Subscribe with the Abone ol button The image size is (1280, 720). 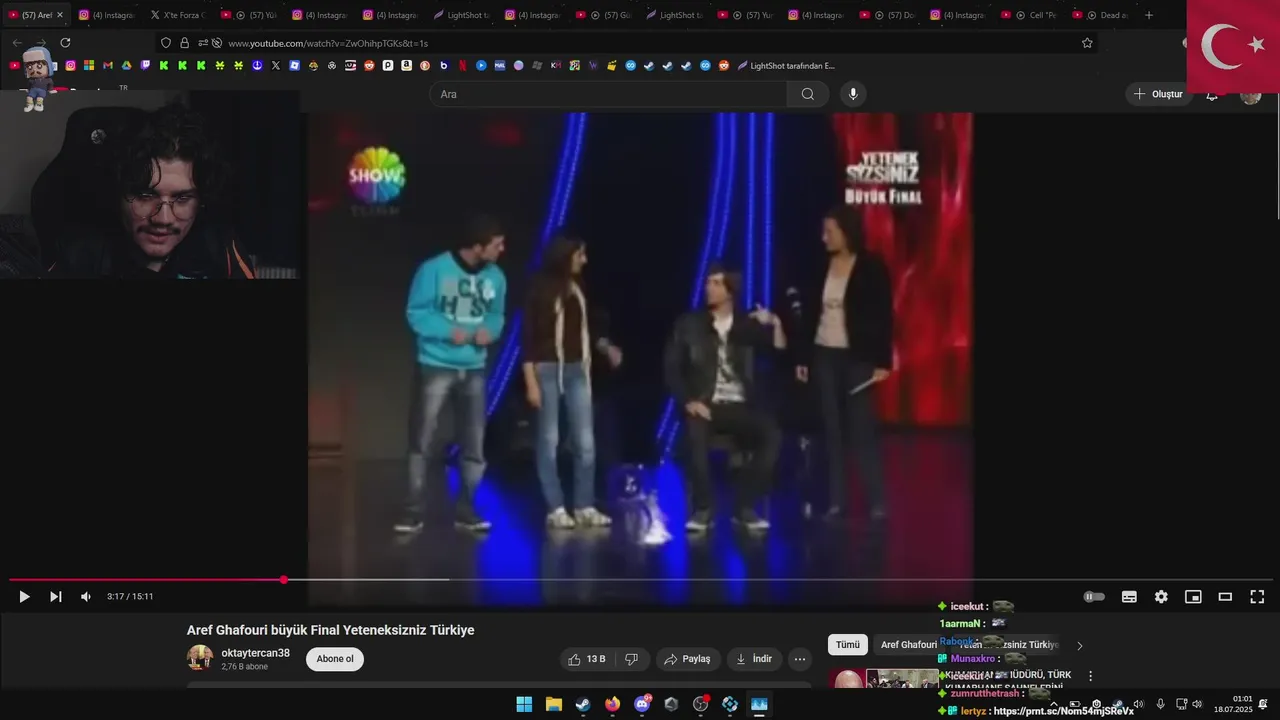pos(335,659)
